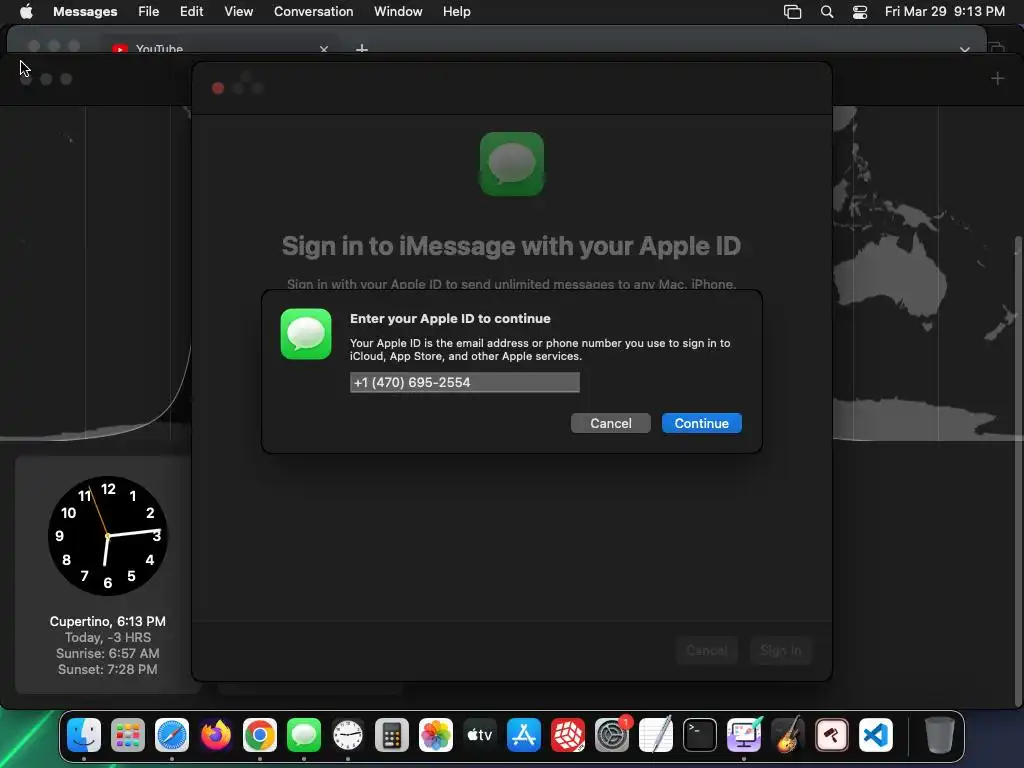Open the Messages app menu
1024x768 pixels.
85,12
